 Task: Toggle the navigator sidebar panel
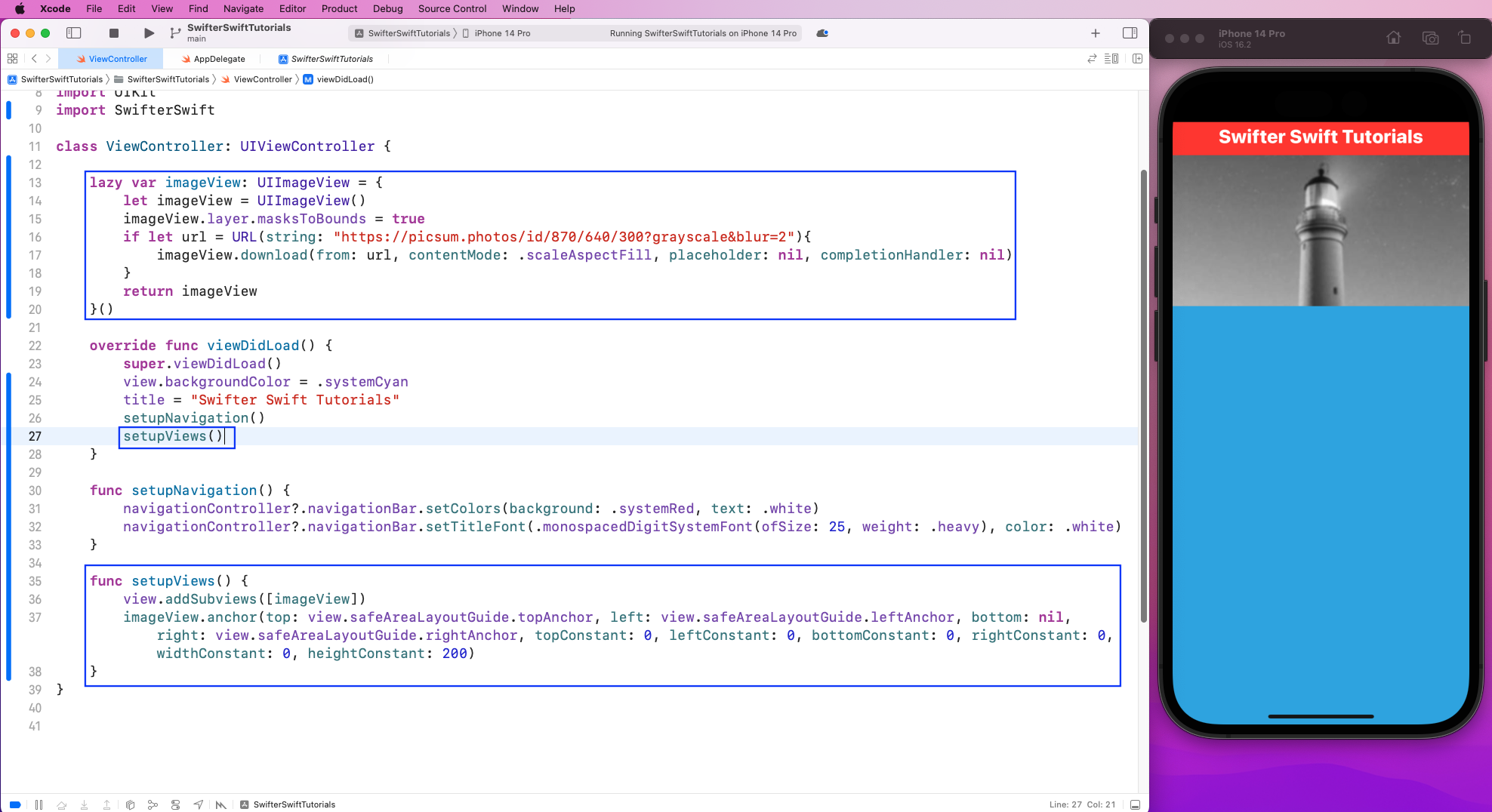tap(74, 33)
